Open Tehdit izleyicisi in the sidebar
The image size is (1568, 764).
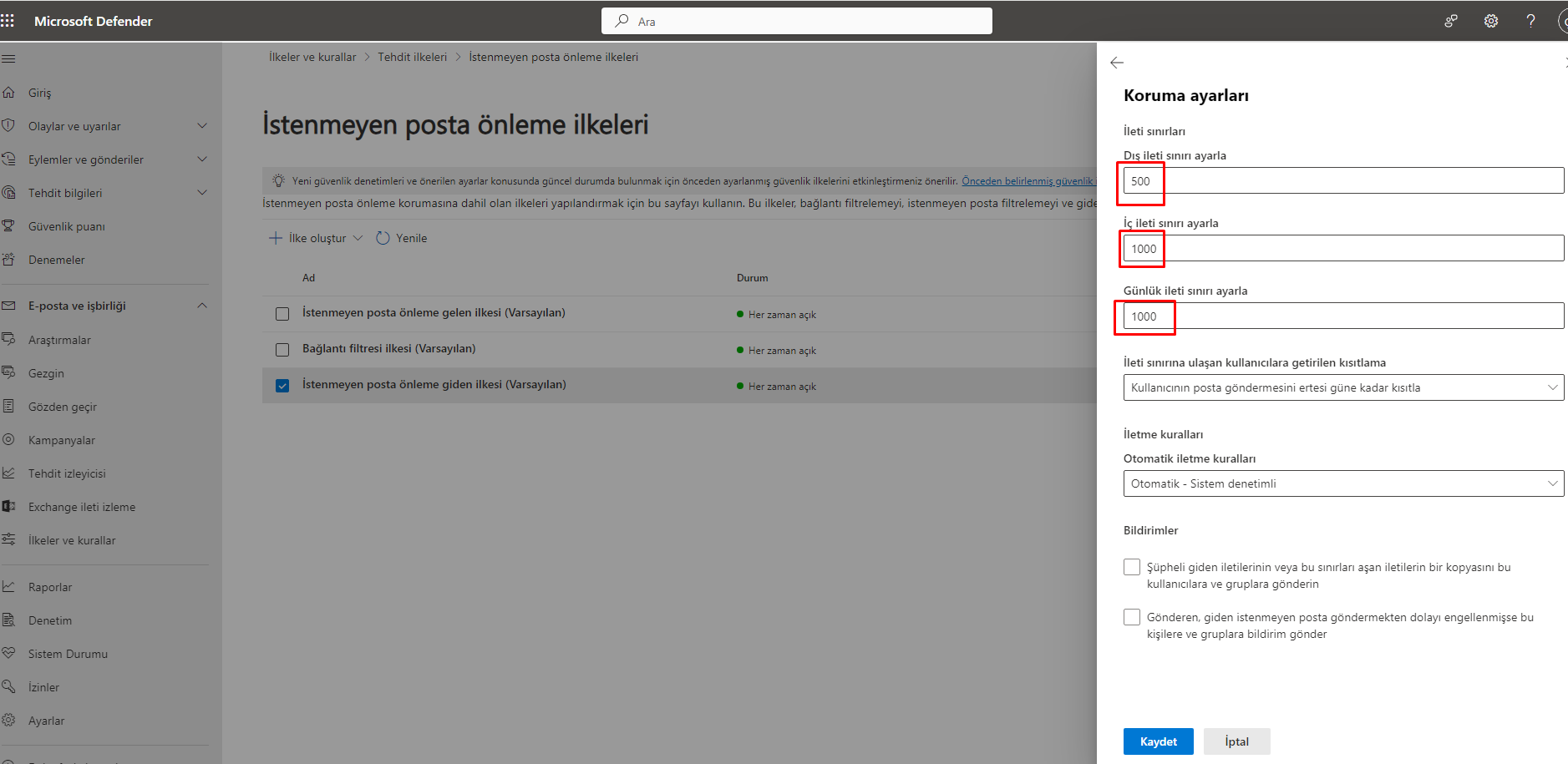click(x=67, y=473)
